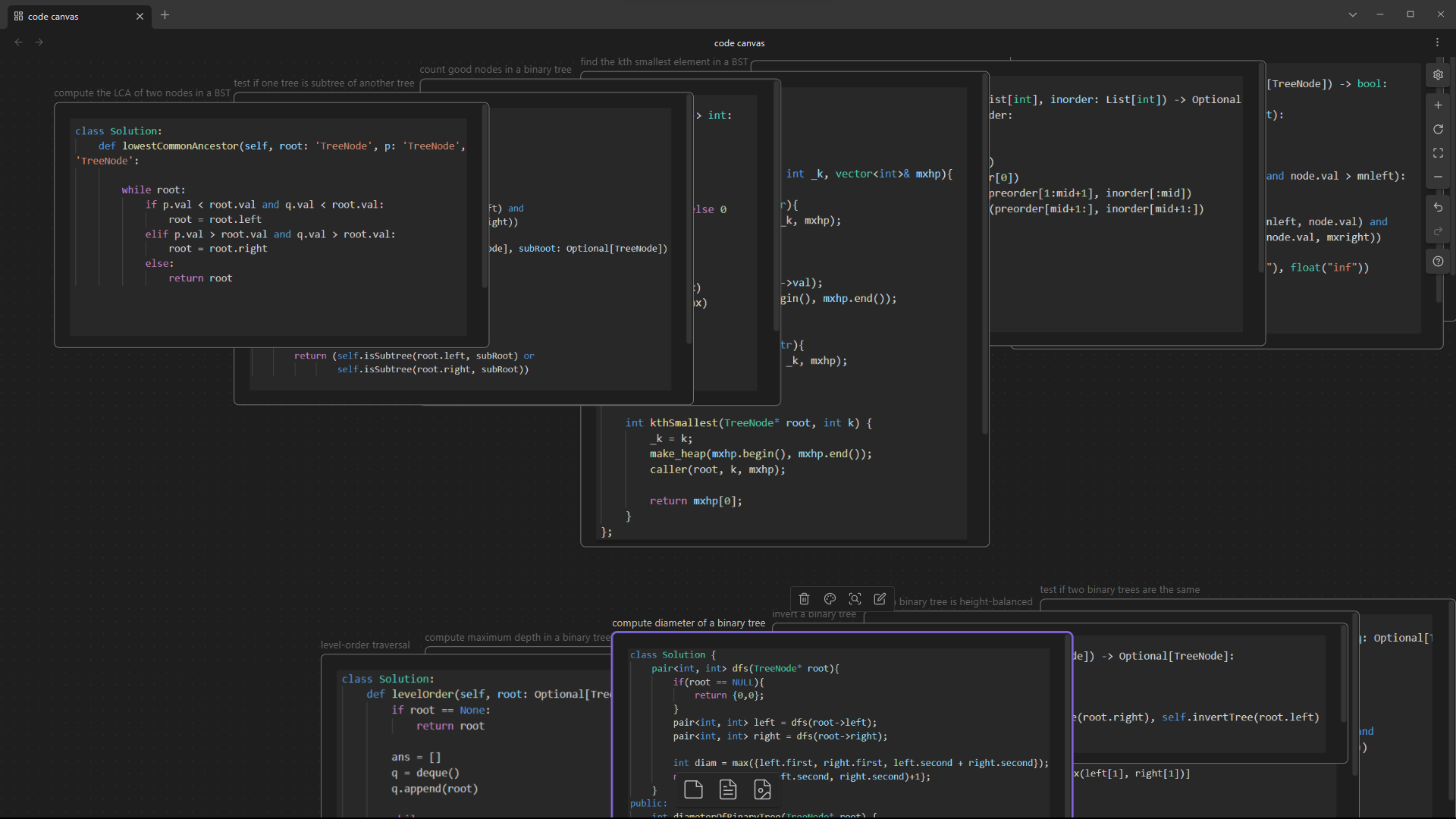Reset canvas zoom level
1456x819 pixels.
coord(1438,130)
